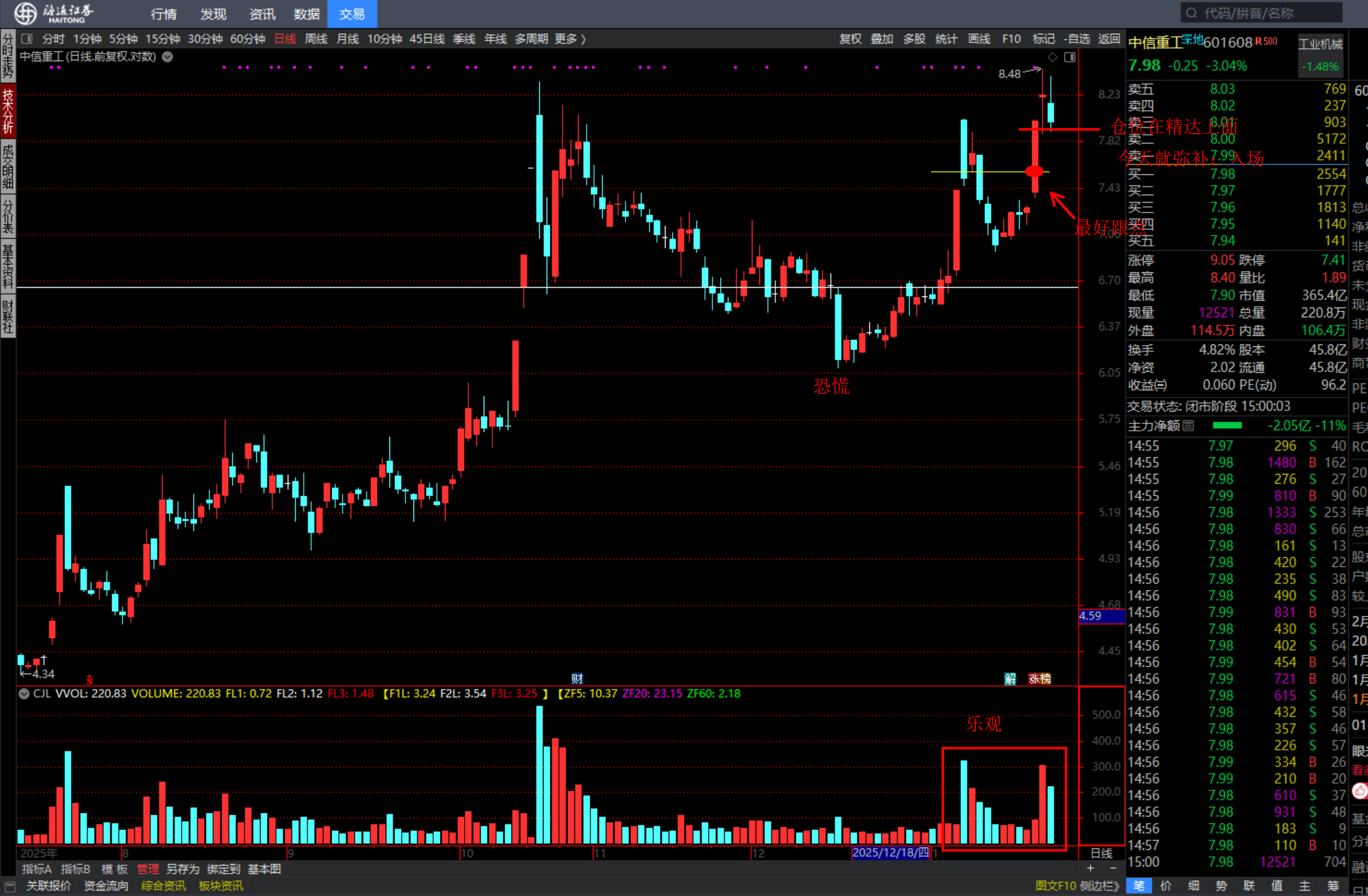Click the diamond marker icon above chart
1368x896 pixels.
(1052, 57)
